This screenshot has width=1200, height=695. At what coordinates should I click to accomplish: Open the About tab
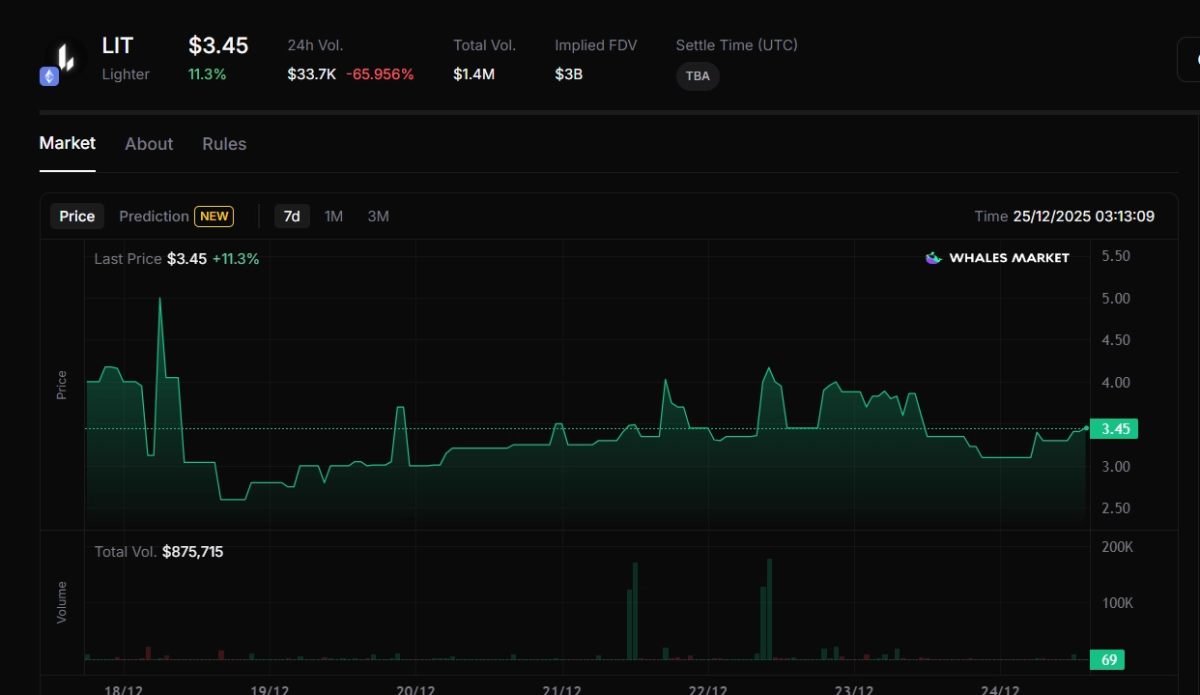tap(149, 144)
